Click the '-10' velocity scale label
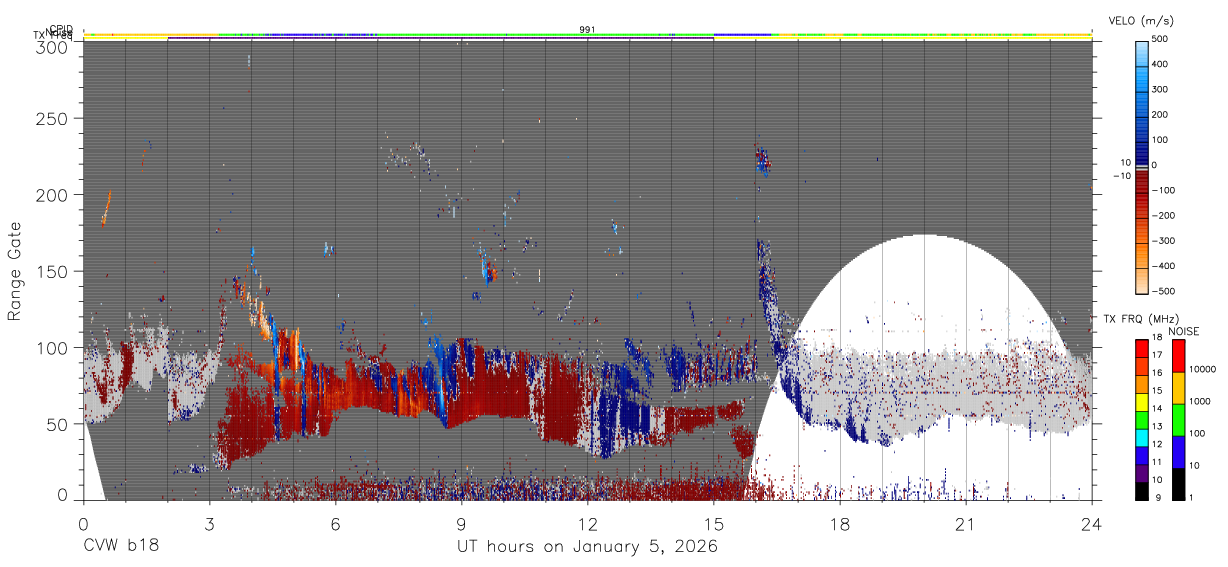Image resolution: width=1228 pixels, height=567 pixels. (1122, 176)
